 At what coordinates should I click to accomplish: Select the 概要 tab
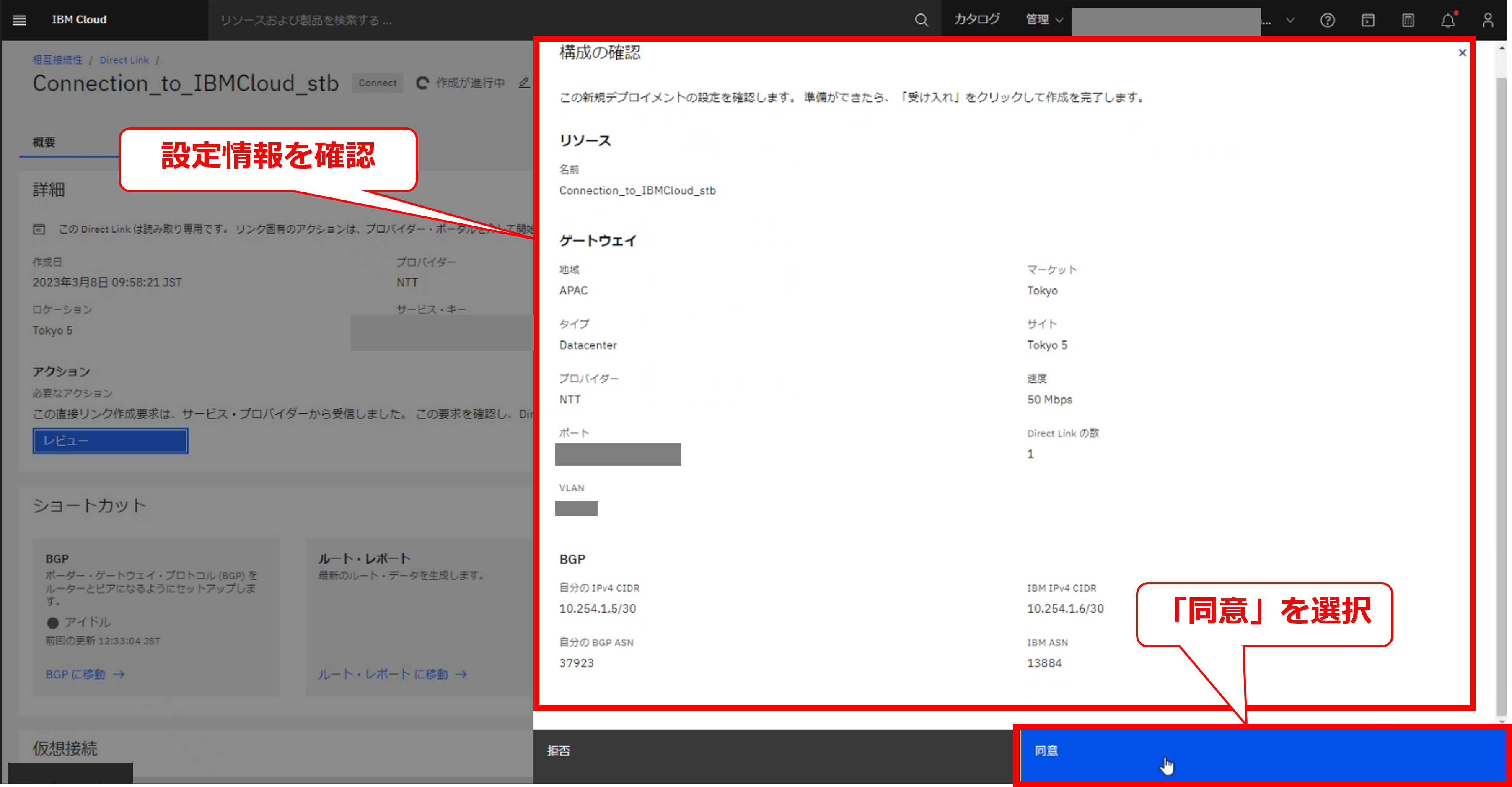point(44,142)
